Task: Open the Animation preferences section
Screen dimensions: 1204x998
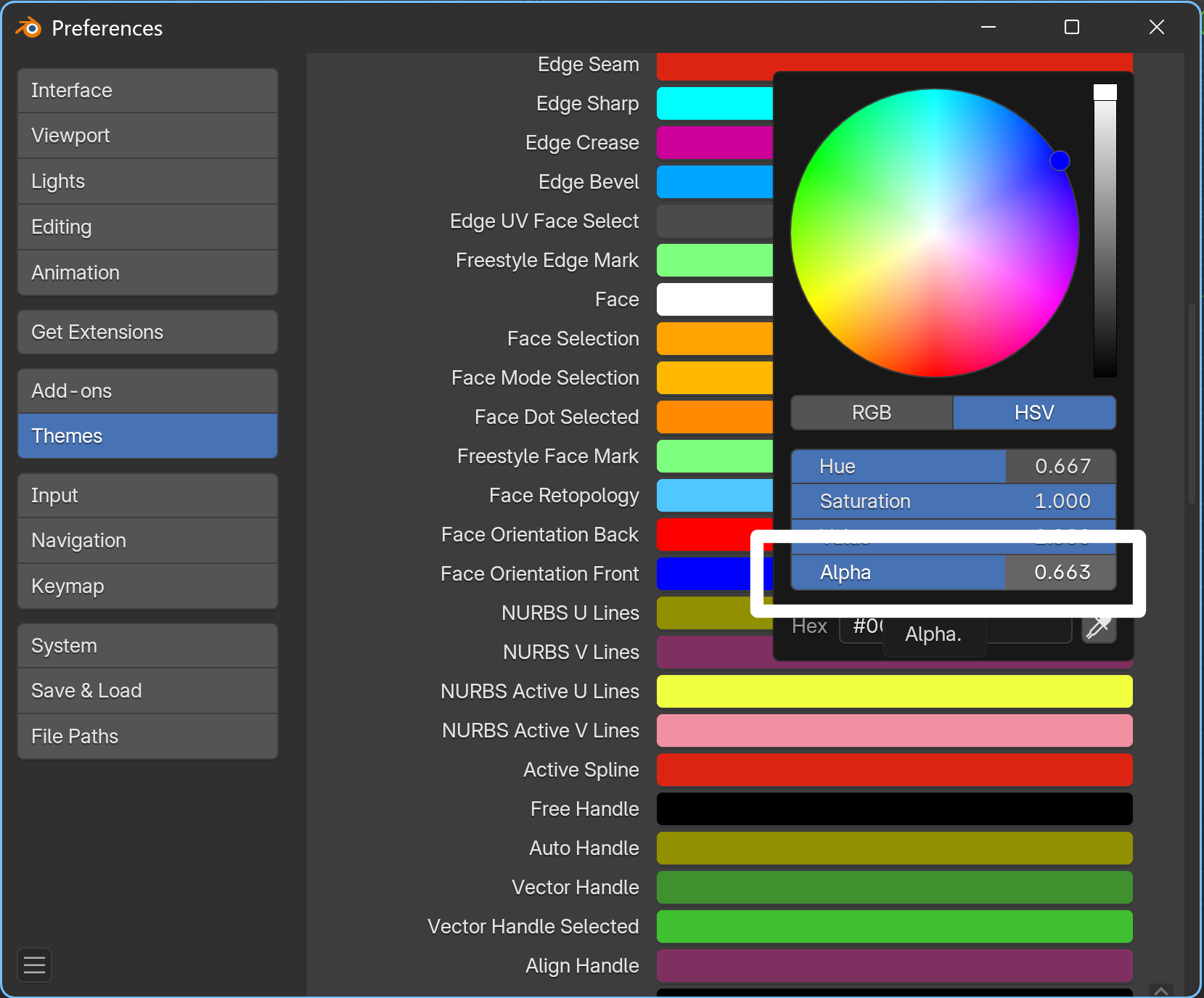Action: tap(148, 273)
